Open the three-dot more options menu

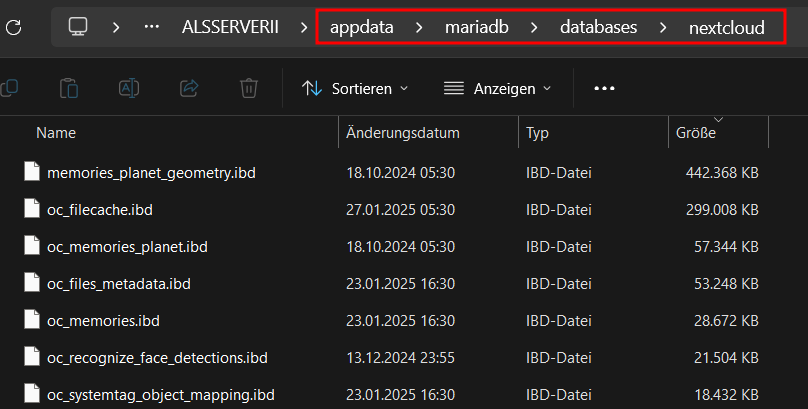(604, 89)
